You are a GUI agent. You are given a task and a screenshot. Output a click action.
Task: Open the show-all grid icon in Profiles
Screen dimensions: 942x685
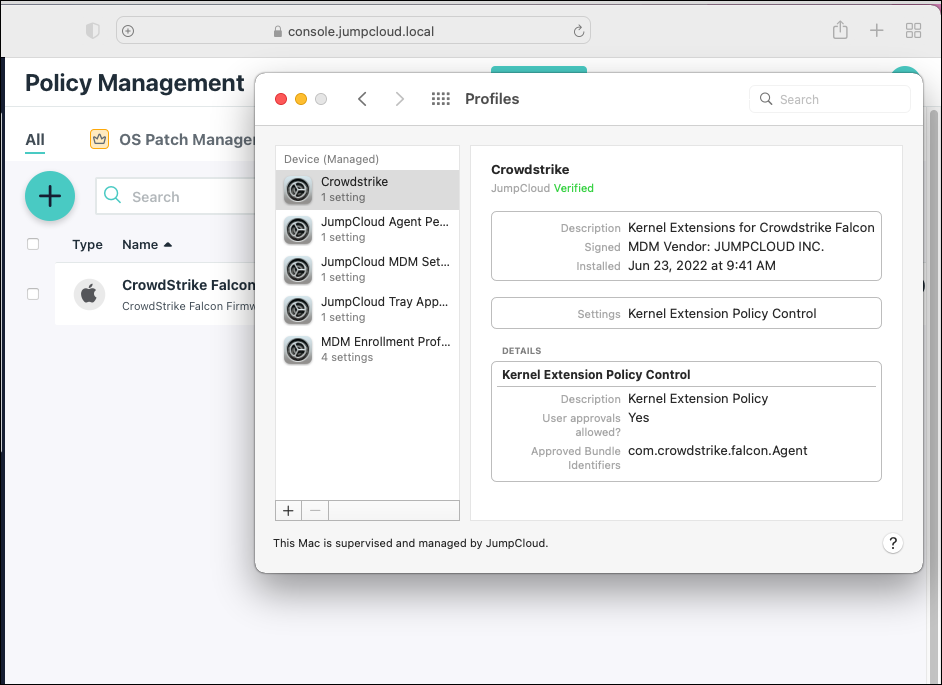(440, 99)
